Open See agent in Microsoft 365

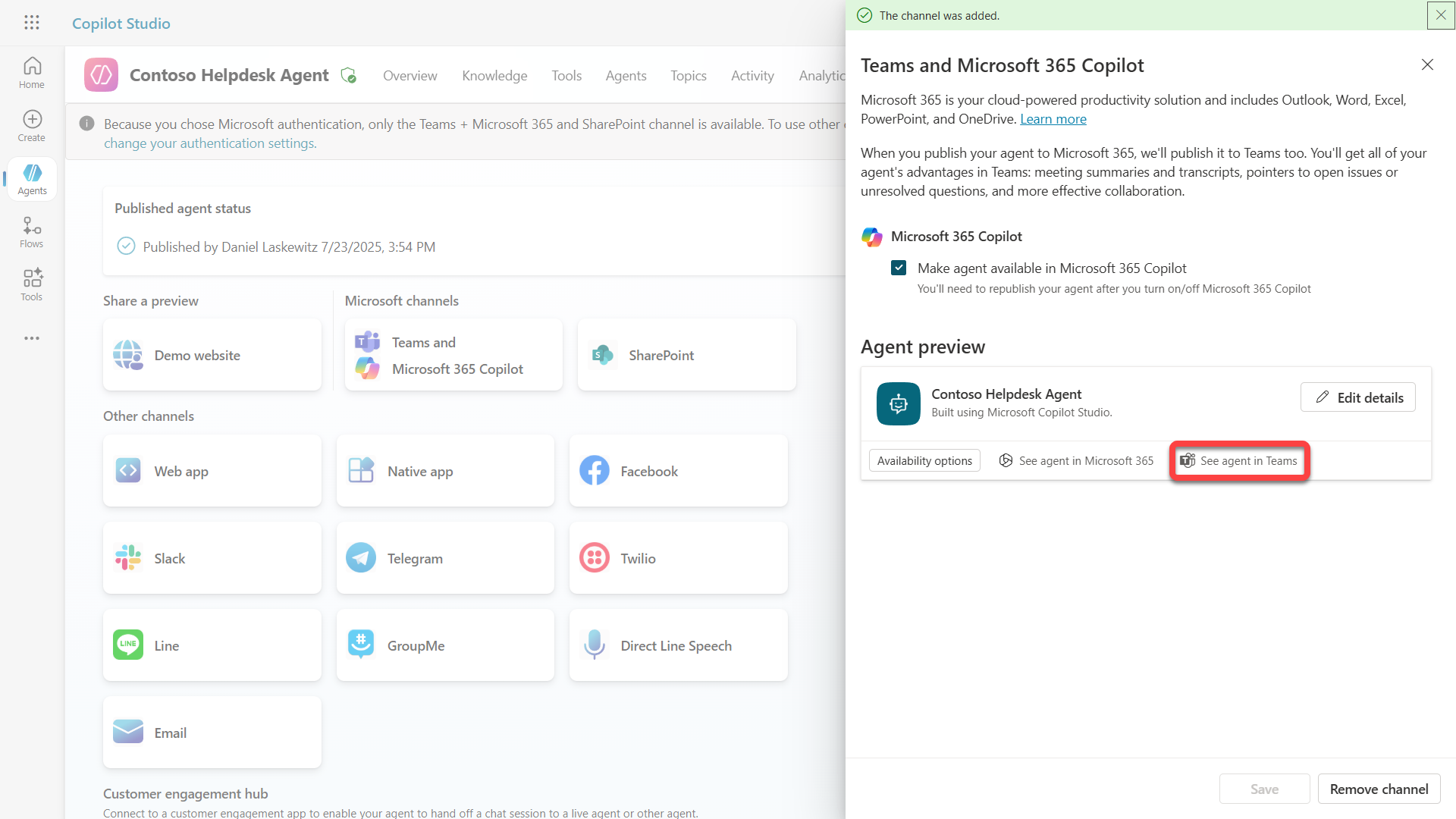coord(1076,460)
